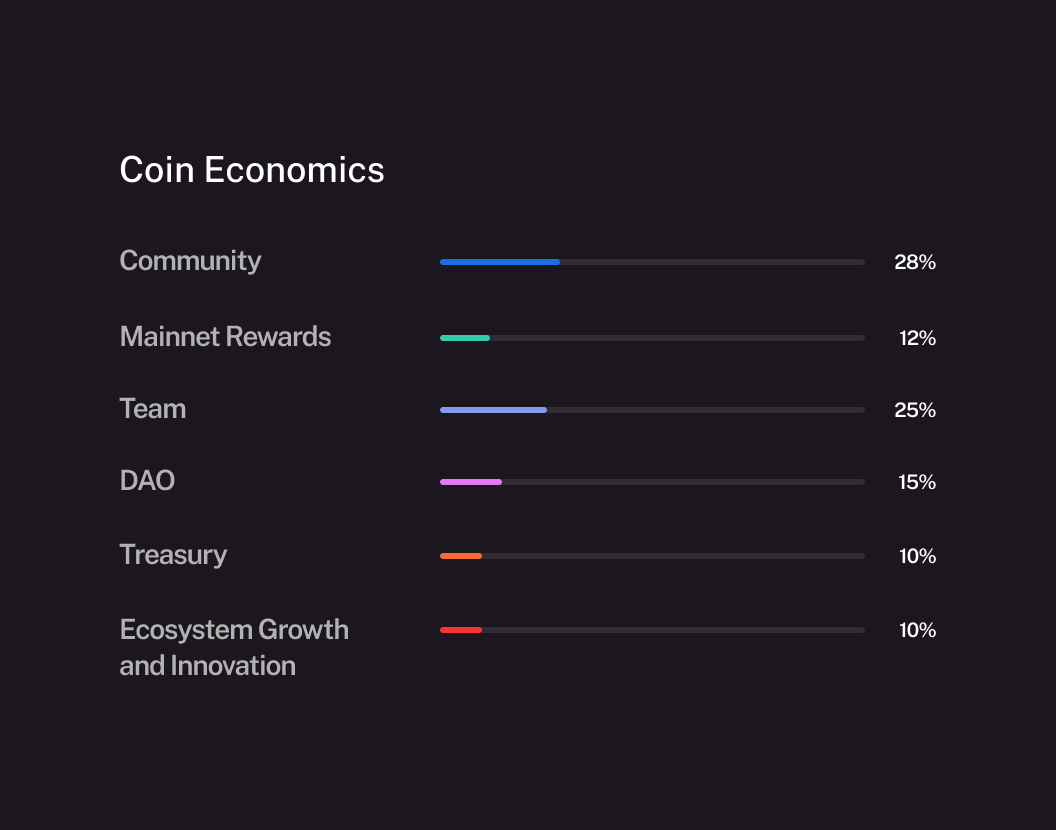Click the red Ecosystem Growth bar fill
The image size is (1056, 830).
[x=461, y=630]
